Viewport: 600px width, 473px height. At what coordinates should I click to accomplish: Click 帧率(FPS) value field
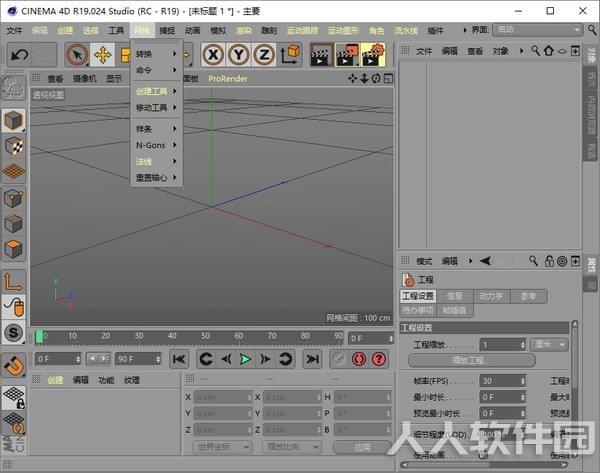(502, 381)
